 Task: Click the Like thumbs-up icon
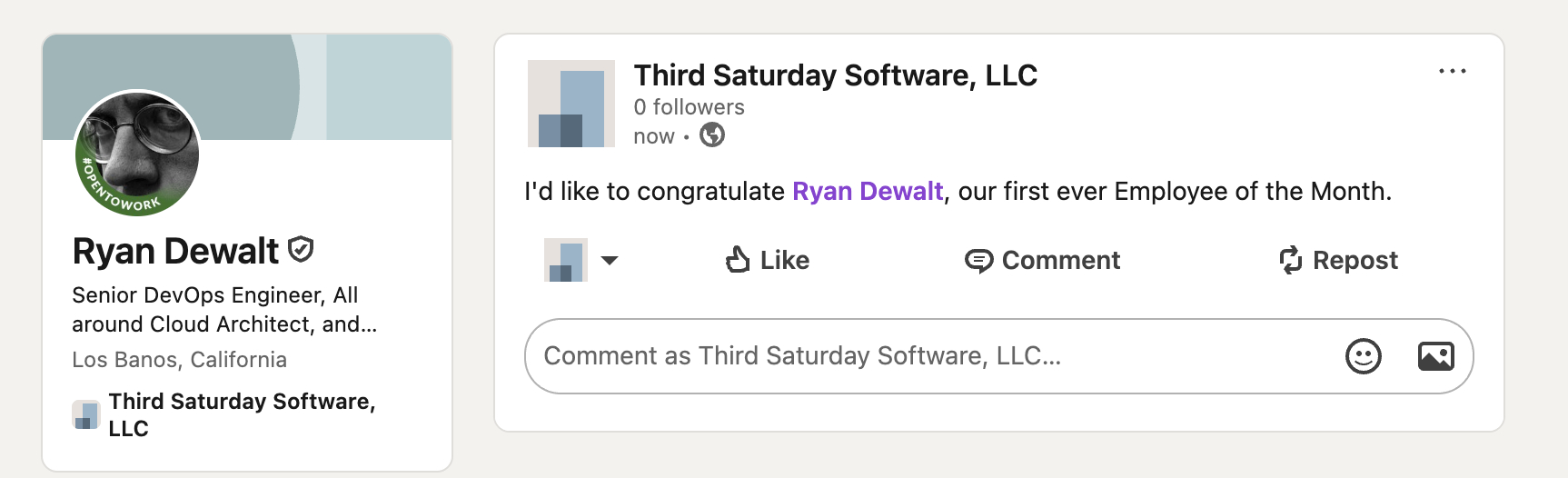coord(738,260)
